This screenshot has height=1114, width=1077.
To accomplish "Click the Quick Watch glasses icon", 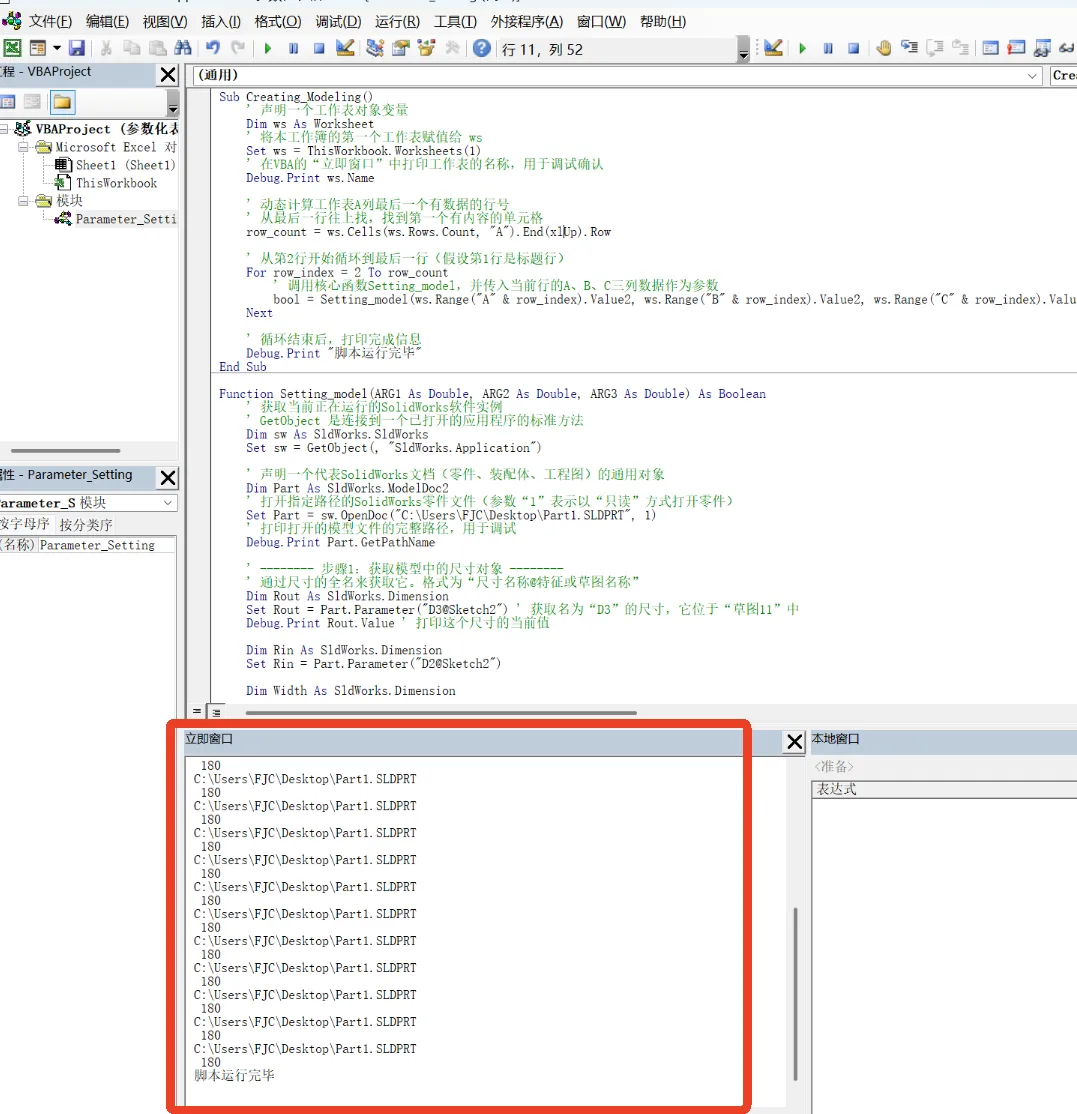I will coord(1067,48).
